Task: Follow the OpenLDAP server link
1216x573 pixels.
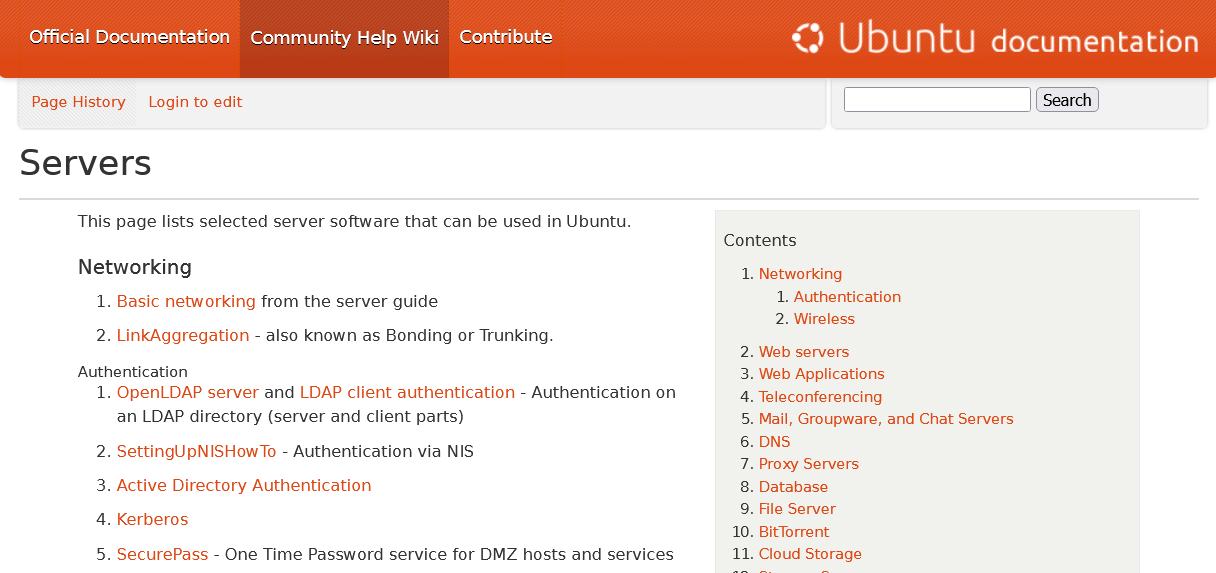Action: coord(188,392)
